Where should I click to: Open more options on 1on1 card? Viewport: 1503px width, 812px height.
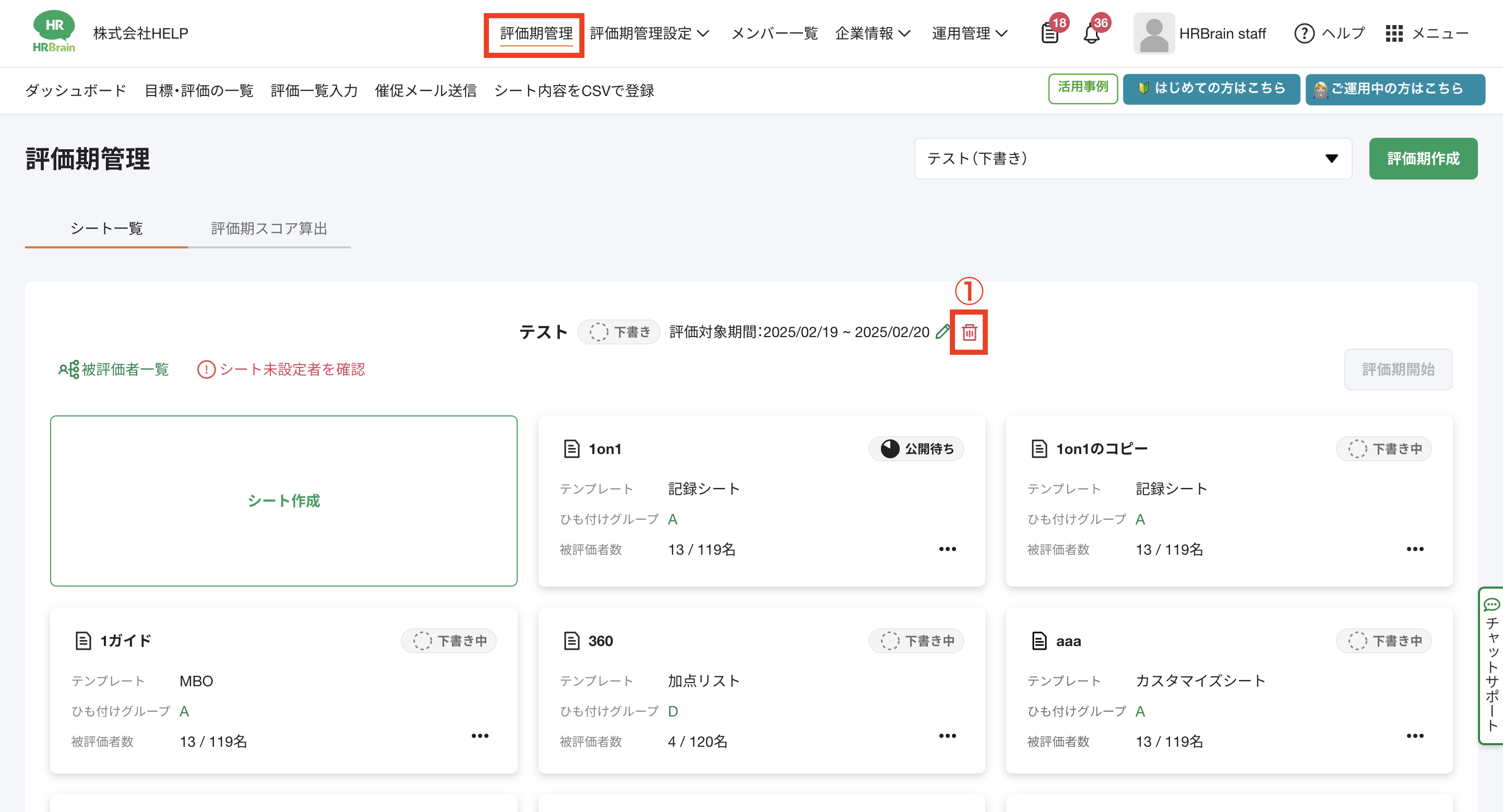[x=948, y=549]
